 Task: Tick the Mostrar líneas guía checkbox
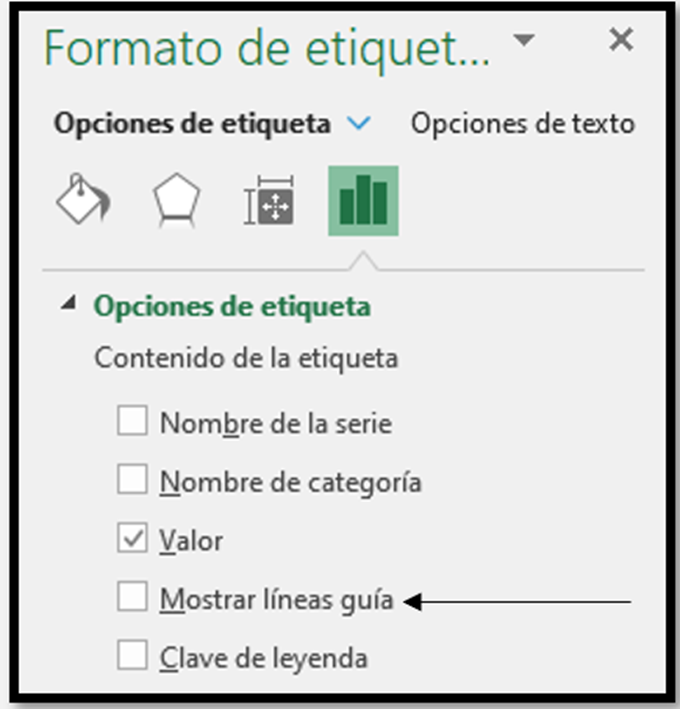click(132, 596)
